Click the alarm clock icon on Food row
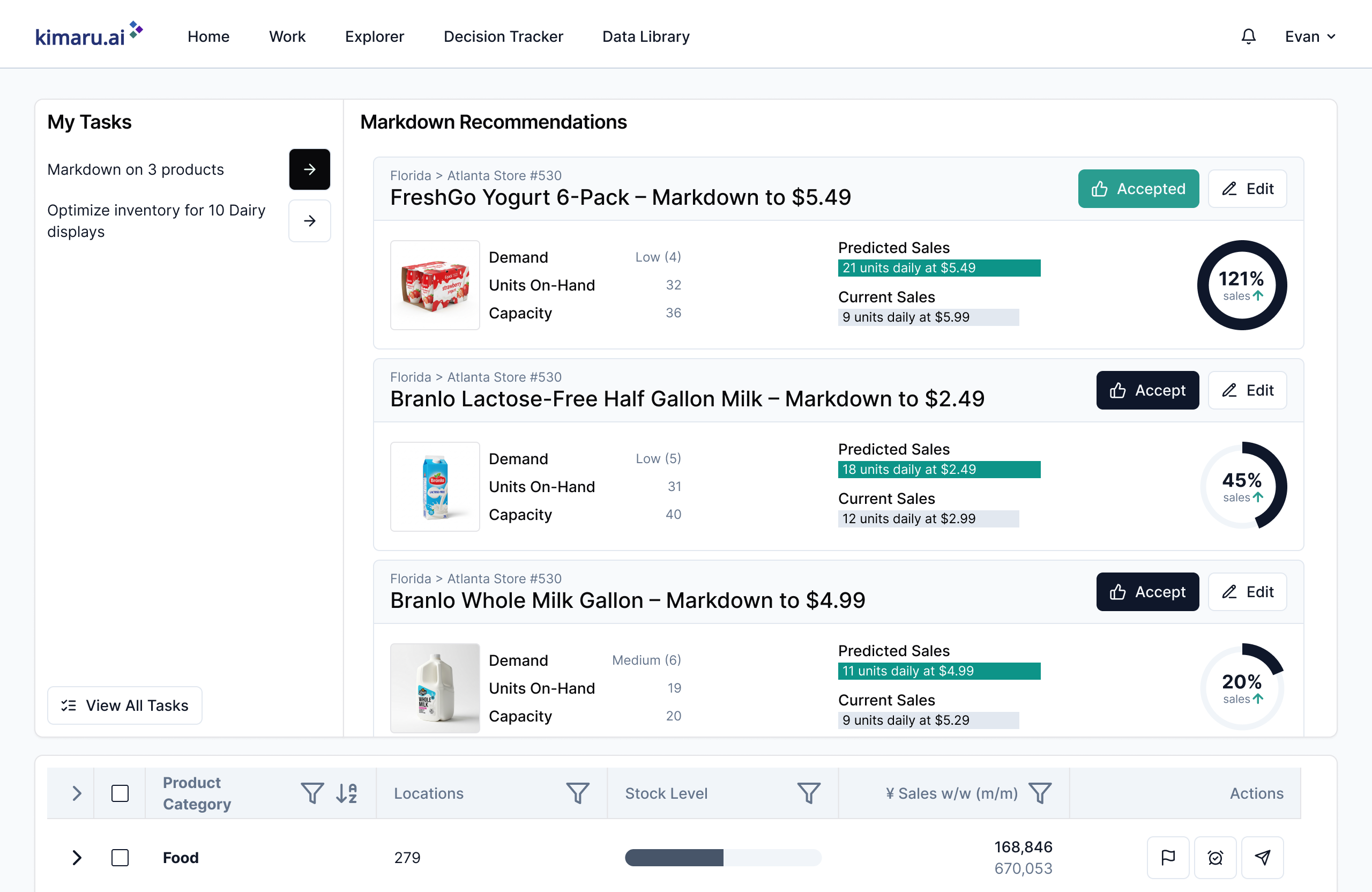Image resolution: width=1372 pixels, height=892 pixels. pos(1214,857)
